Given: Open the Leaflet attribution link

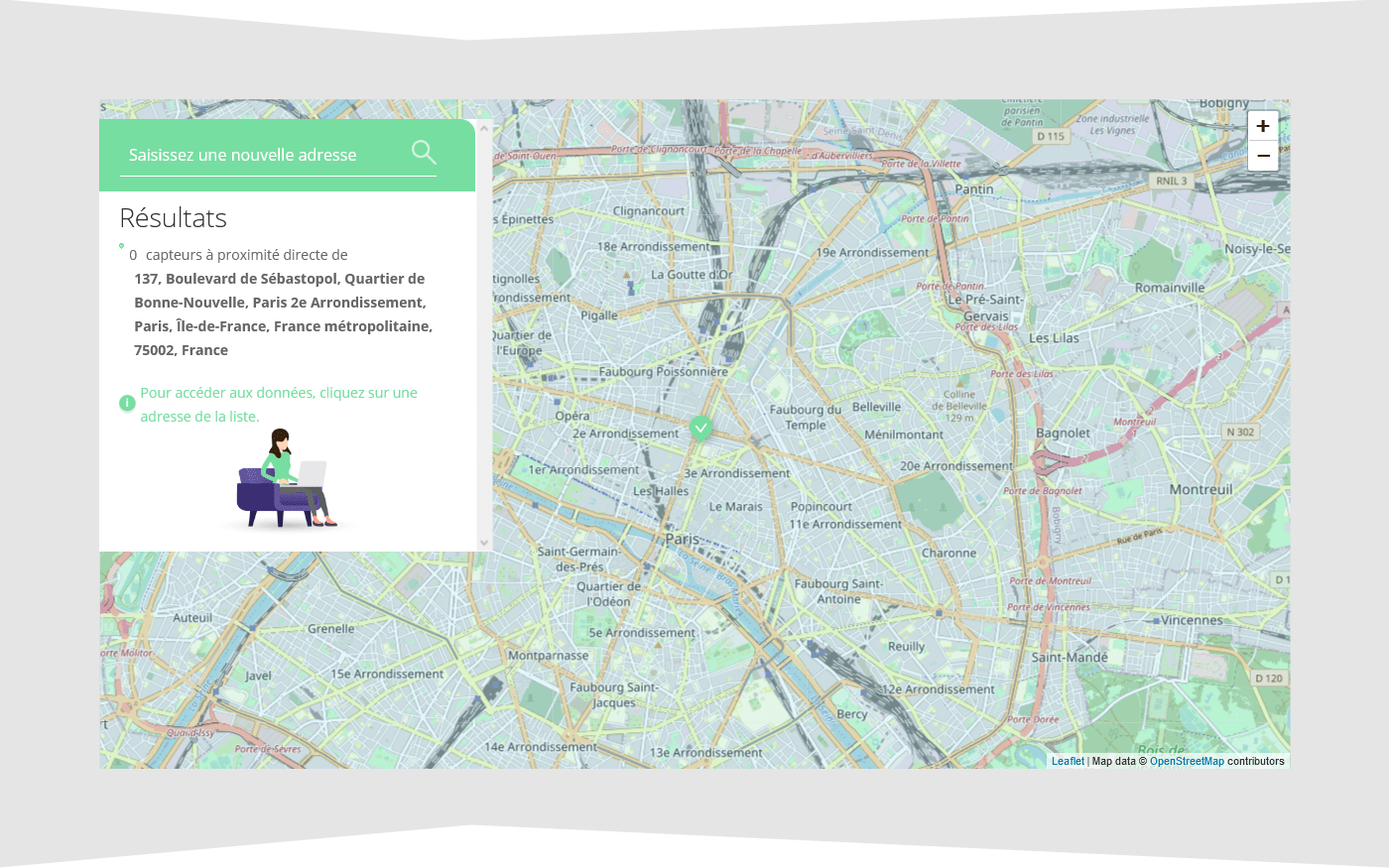Looking at the screenshot, I should (1068, 761).
